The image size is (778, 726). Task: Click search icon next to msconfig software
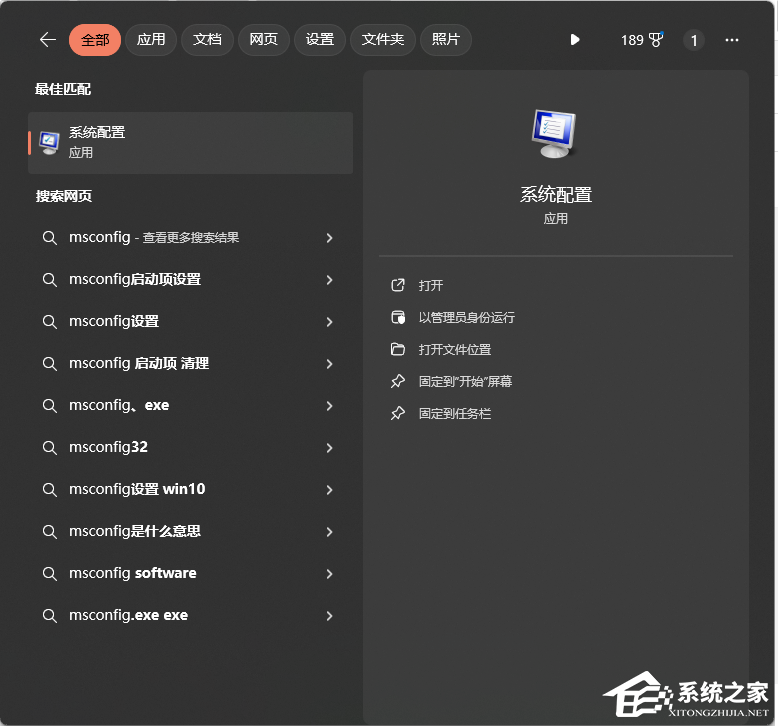point(50,574)
